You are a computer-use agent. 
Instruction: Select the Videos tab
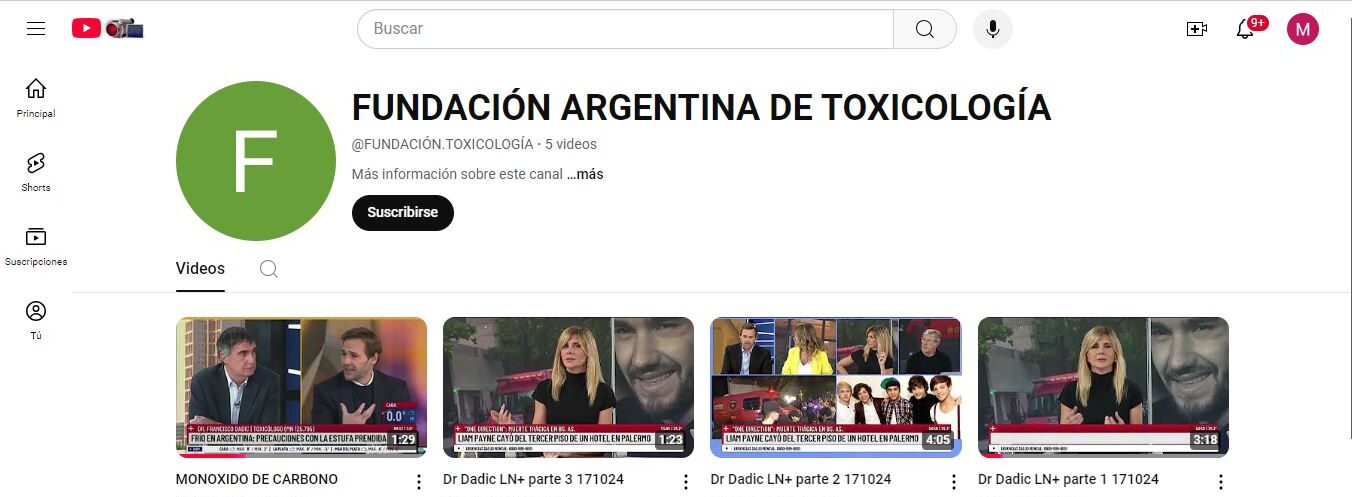pos(200,269)
